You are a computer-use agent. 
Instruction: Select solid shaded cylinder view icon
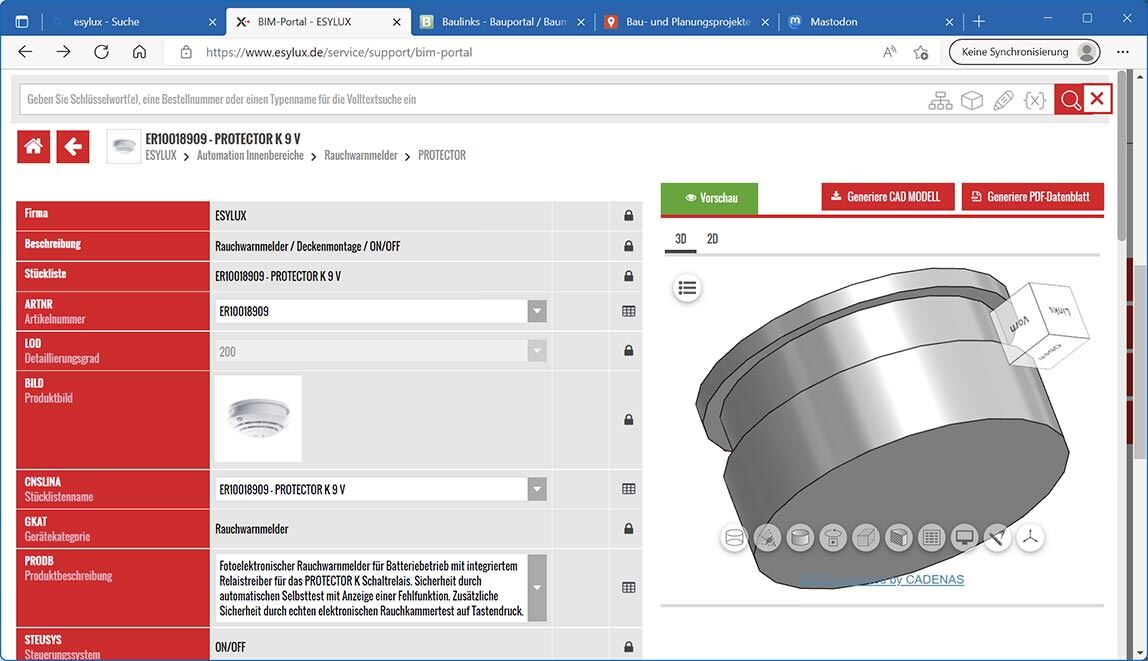(800, 538)
